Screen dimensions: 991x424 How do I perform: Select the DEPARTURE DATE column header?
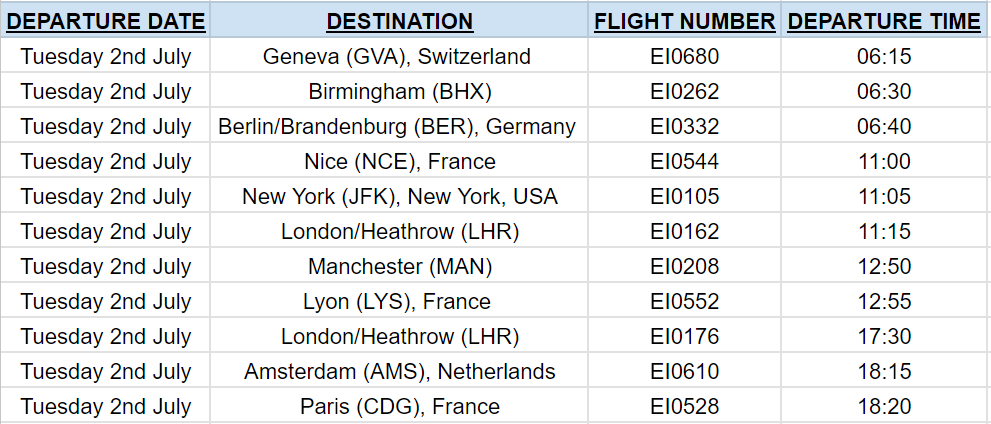106,21
